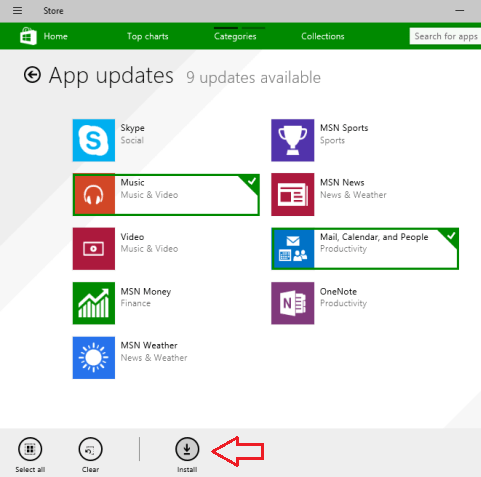Uncheck the Music tile checkmark

[252, 181]
